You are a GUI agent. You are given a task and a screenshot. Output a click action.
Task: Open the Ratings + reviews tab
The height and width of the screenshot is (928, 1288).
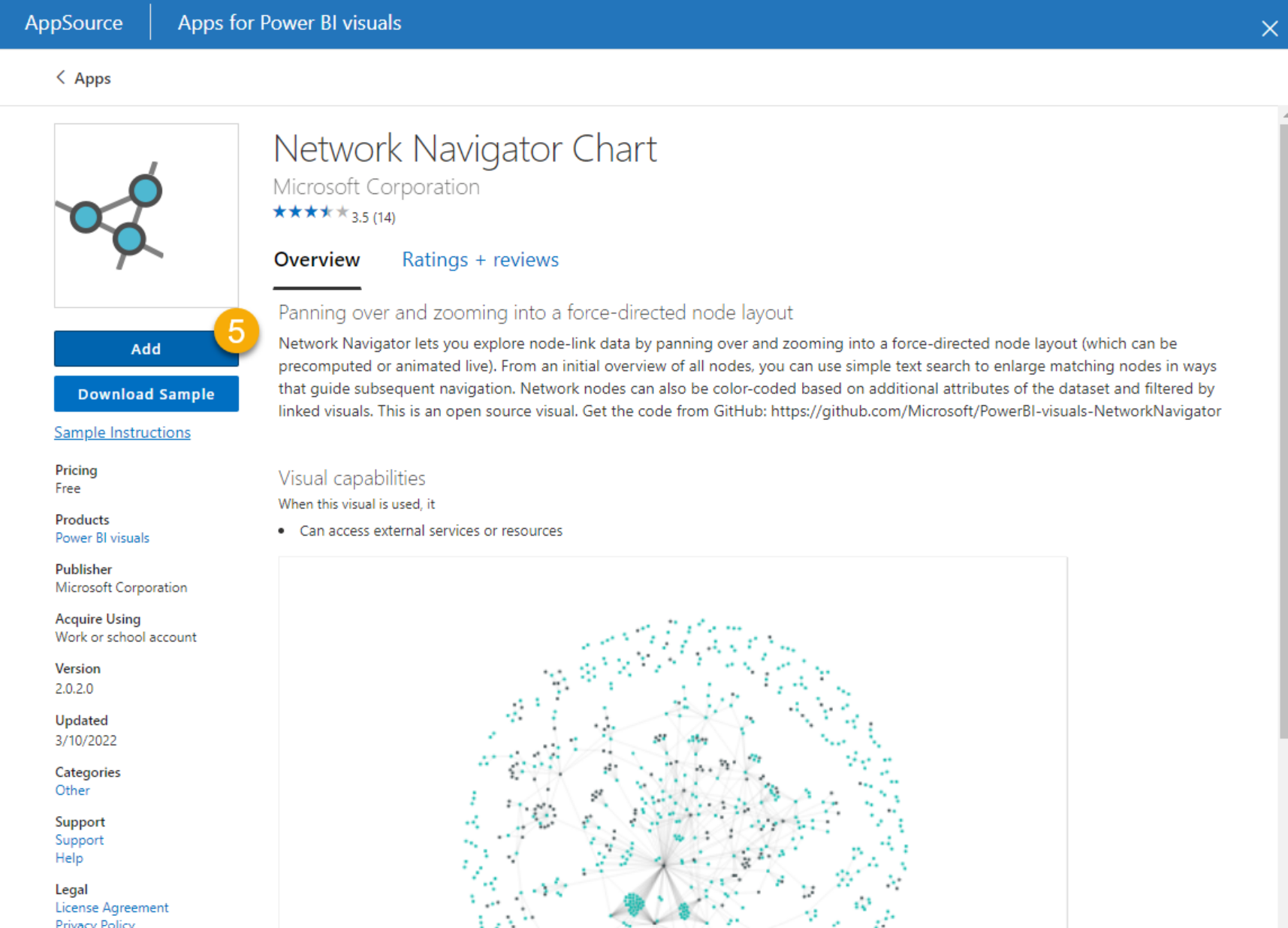pos(481,260)
